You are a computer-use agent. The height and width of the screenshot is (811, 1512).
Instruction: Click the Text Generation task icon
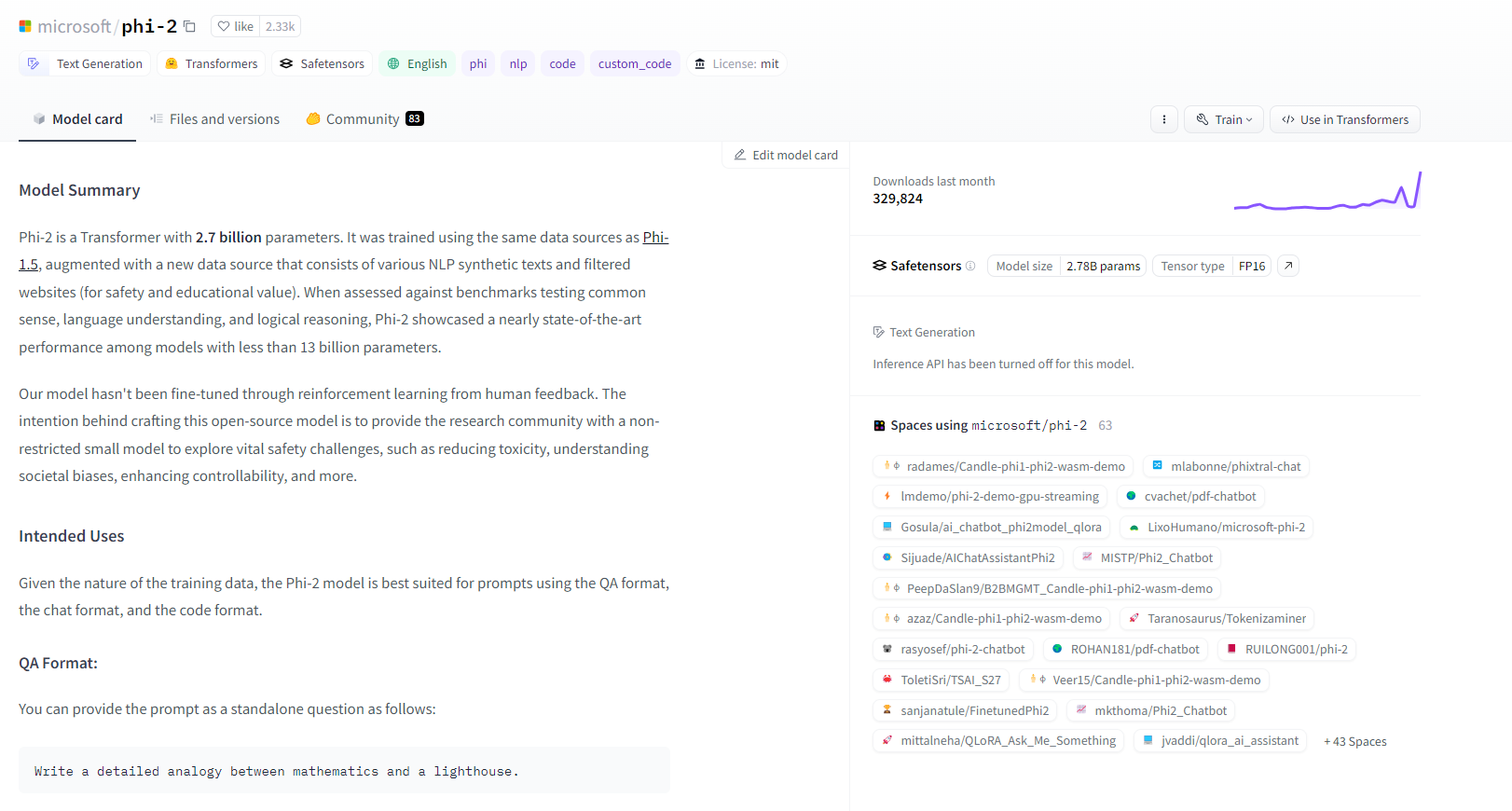pyautogui.click(x=34, y=63)
